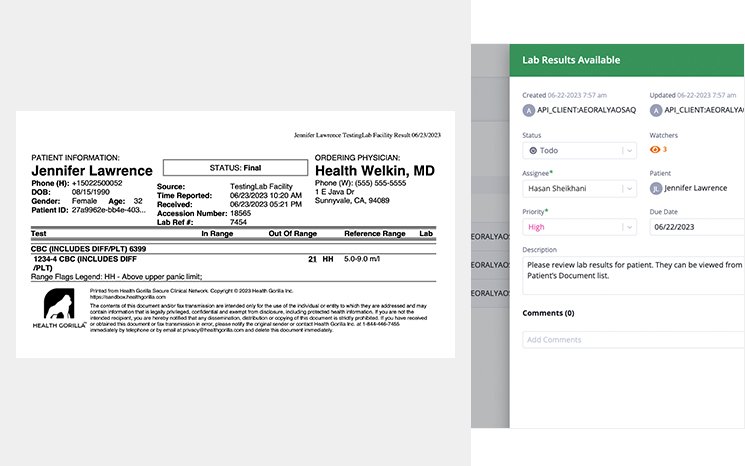Screen dimensions: 745x466
Task: Expand the Assignee dropdown for Hasan Sheikhani
Action: click(x=579, y=189)
